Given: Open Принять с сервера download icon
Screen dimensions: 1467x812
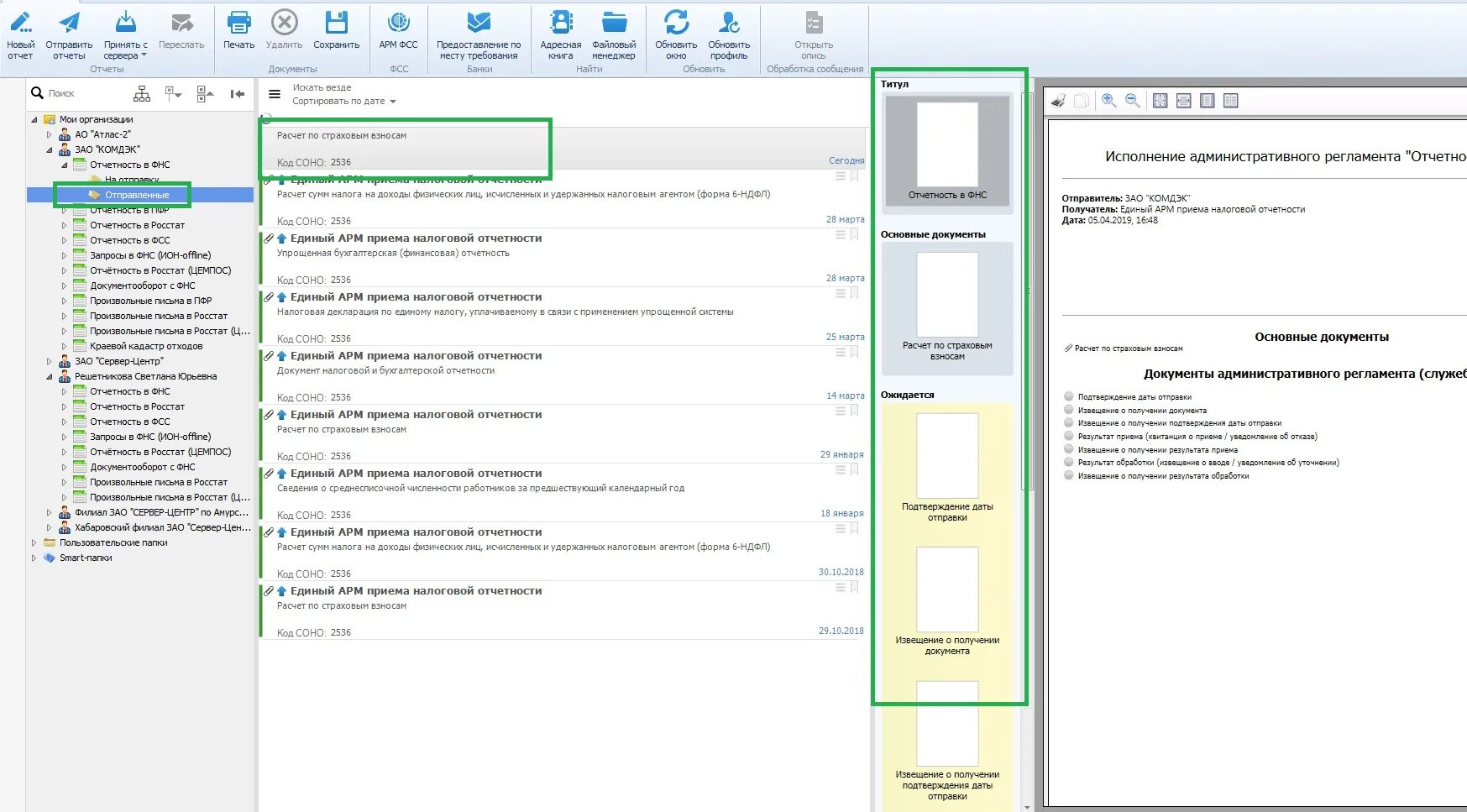Looking at the screenshot, I should click(125, 23).
